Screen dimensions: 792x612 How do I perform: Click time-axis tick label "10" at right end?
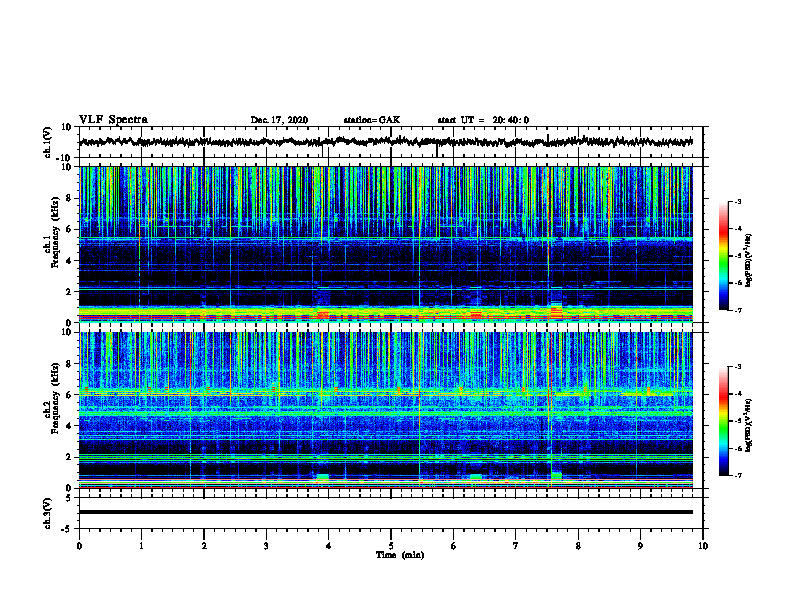coord(703,546)
